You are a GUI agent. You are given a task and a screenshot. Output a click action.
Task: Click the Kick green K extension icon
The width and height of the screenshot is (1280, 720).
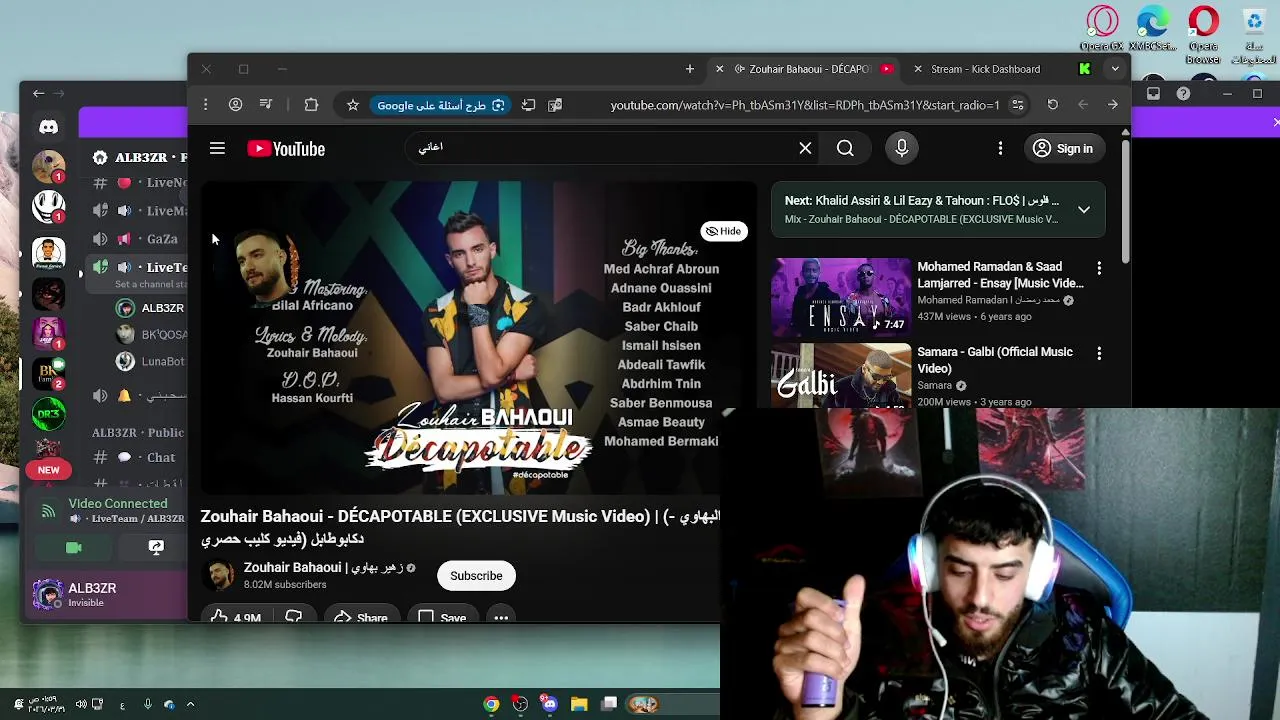pyautogui.click(x=1084, y=69)
